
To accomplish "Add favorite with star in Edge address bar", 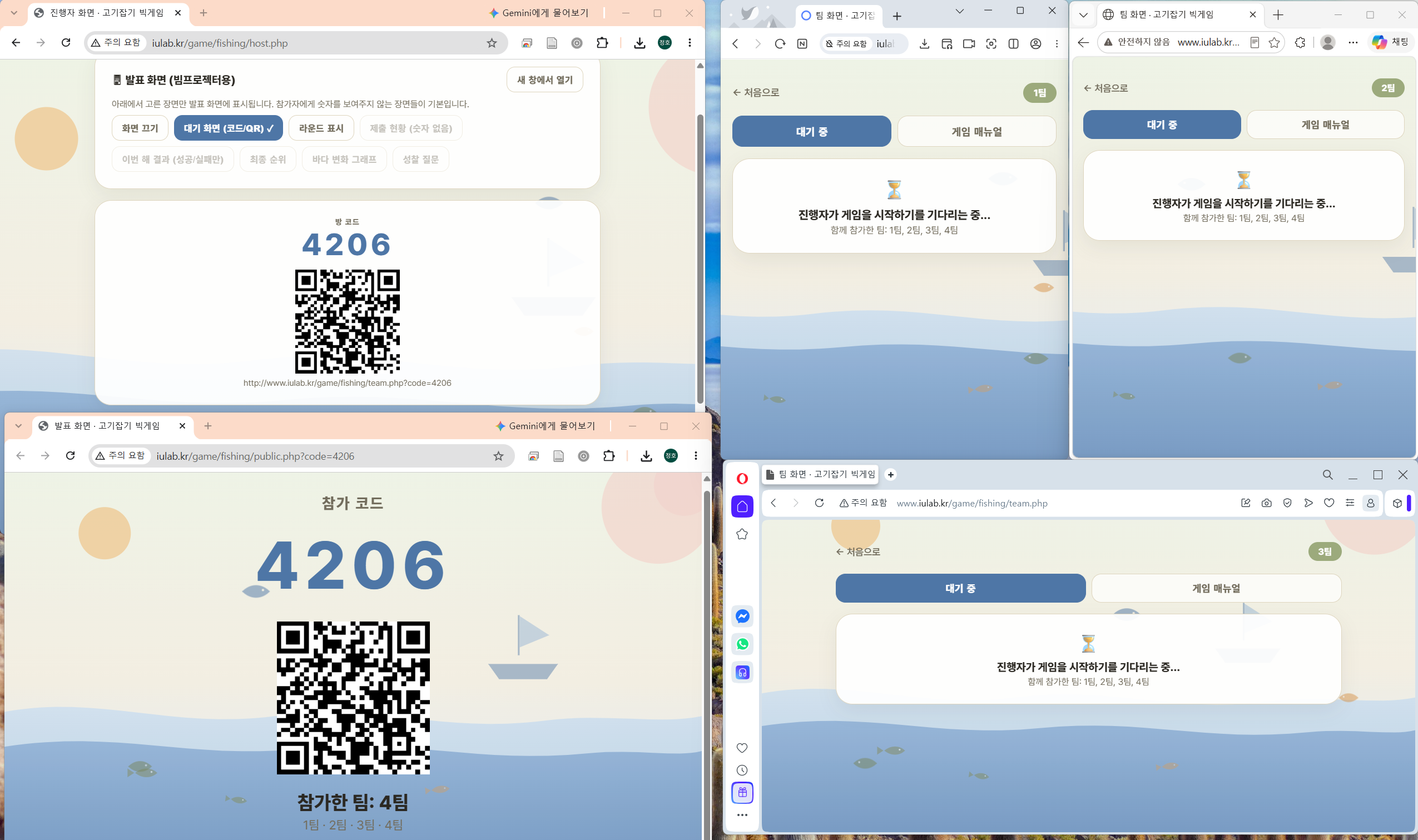I will pyautogui.click(x=1274, y=42).
